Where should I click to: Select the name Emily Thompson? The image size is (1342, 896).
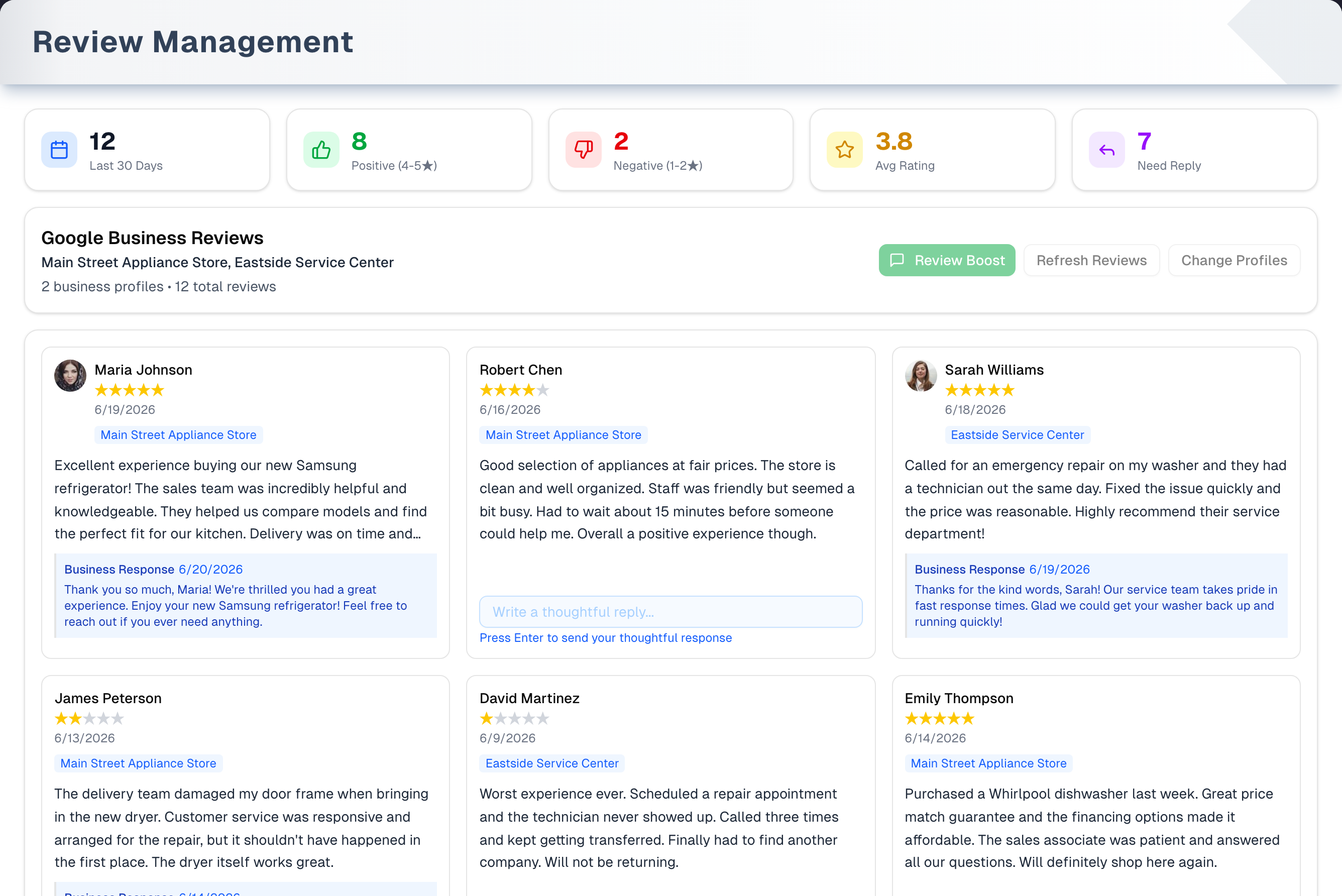click(959, 698)
